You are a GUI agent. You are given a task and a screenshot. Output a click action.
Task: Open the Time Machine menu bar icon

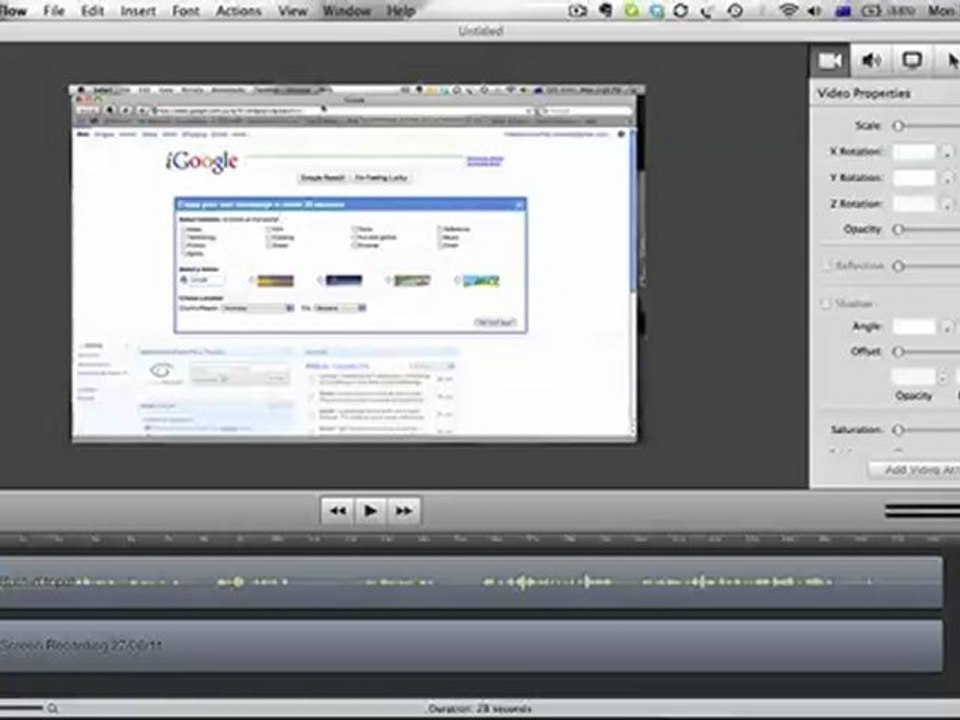(x=735, y=10)
